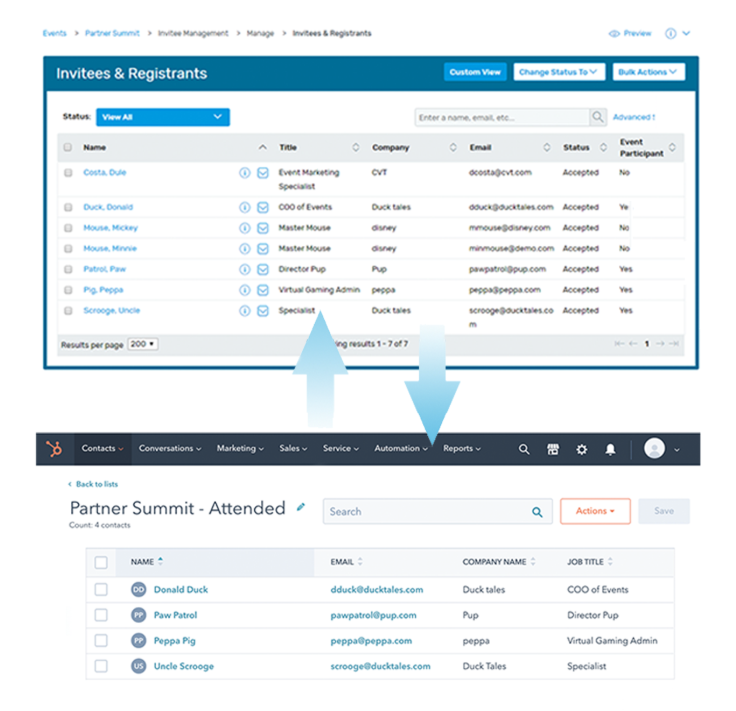Check the box for Duck, Donald
Screen dimensions: 736x711
coord(68,207)
